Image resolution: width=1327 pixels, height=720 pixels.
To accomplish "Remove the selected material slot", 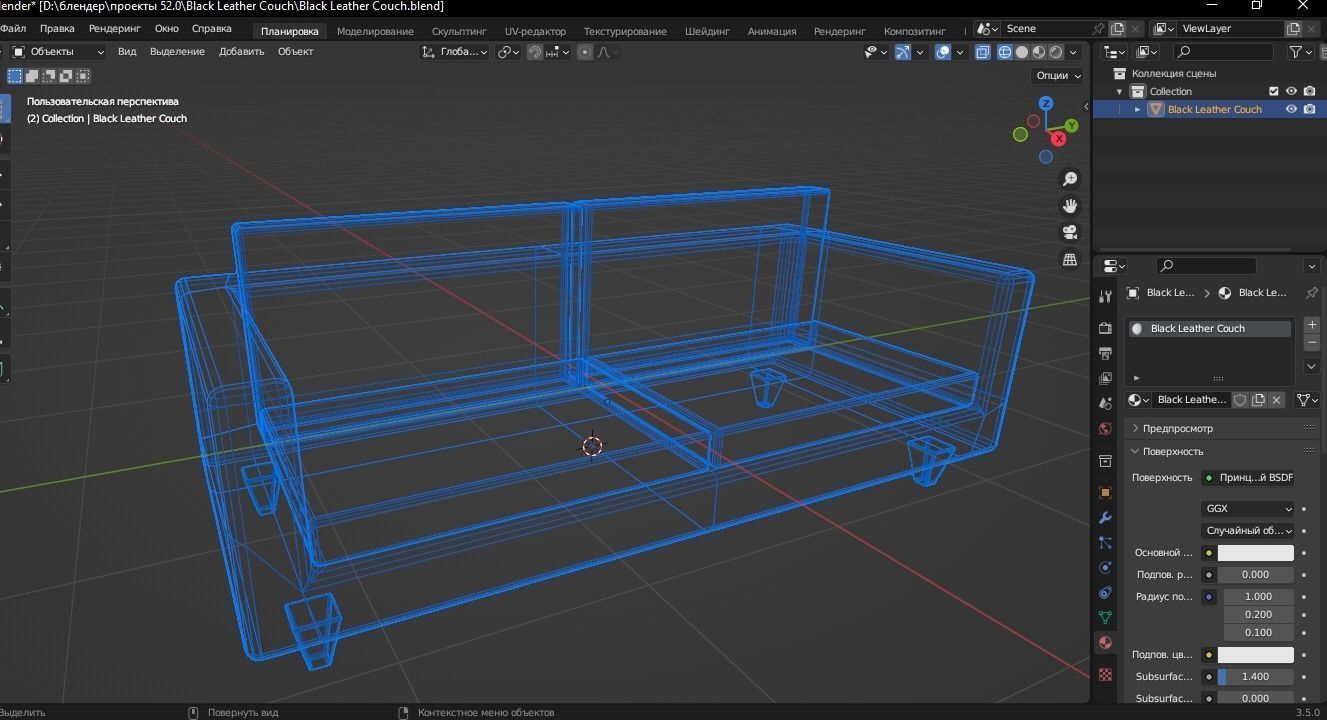I will (x=1312, y=343).
